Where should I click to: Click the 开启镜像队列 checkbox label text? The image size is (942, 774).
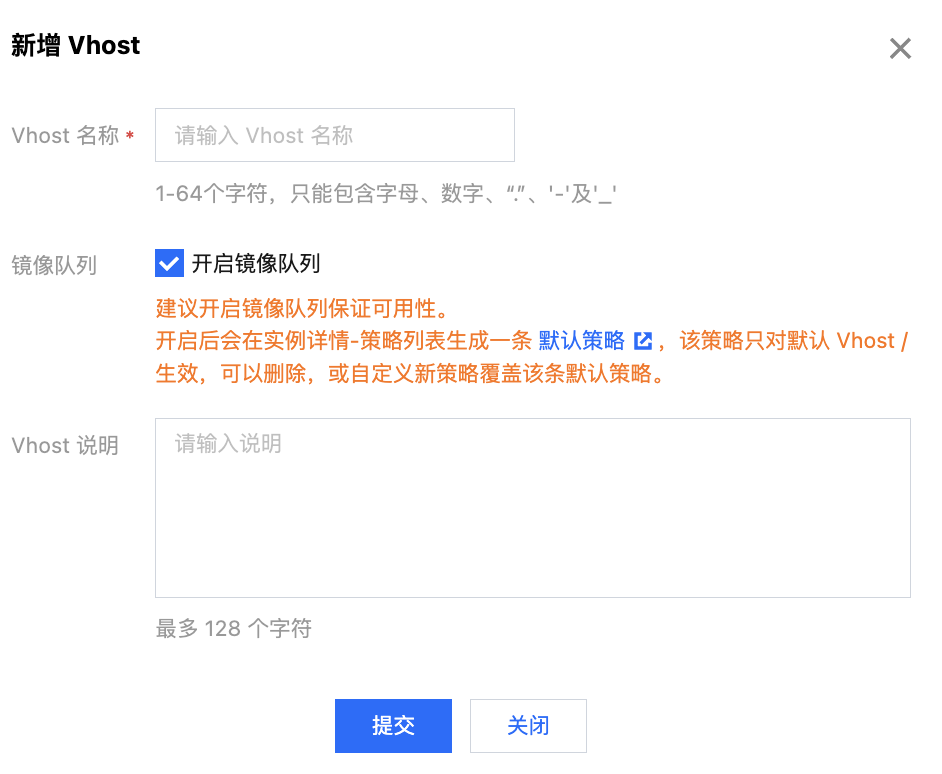coord(256,263)
